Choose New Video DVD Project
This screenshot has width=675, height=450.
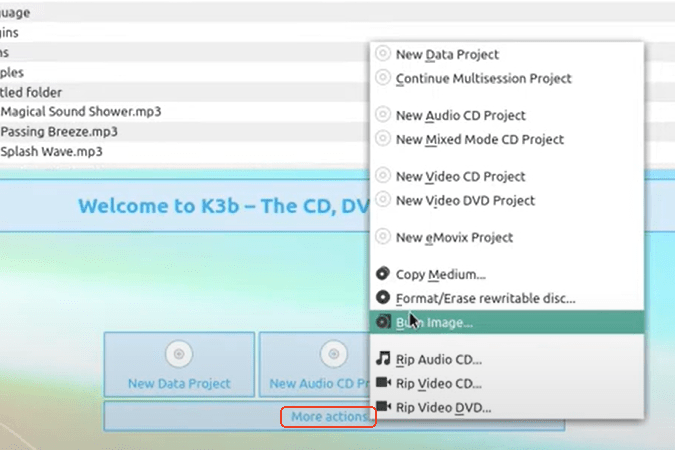pos(463,200)
